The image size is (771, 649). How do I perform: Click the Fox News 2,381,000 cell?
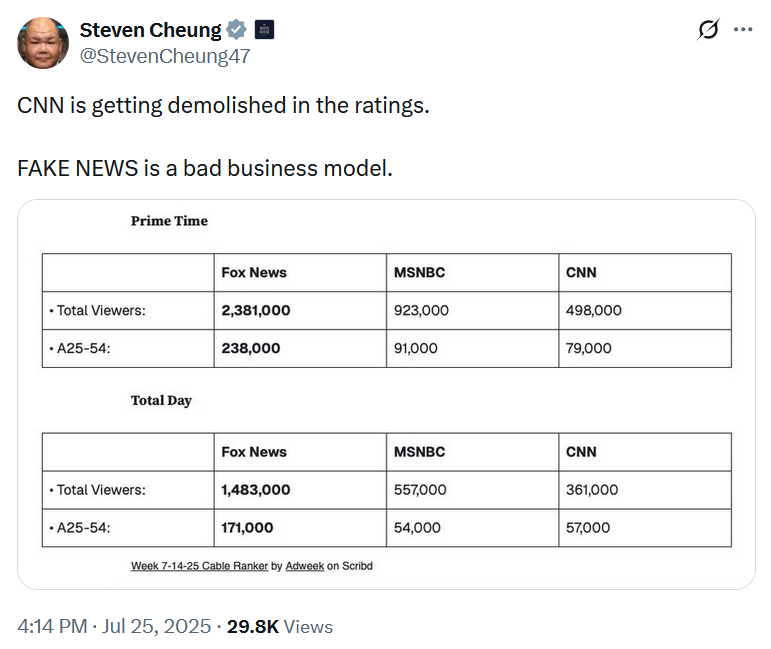(x=300, y=310)
